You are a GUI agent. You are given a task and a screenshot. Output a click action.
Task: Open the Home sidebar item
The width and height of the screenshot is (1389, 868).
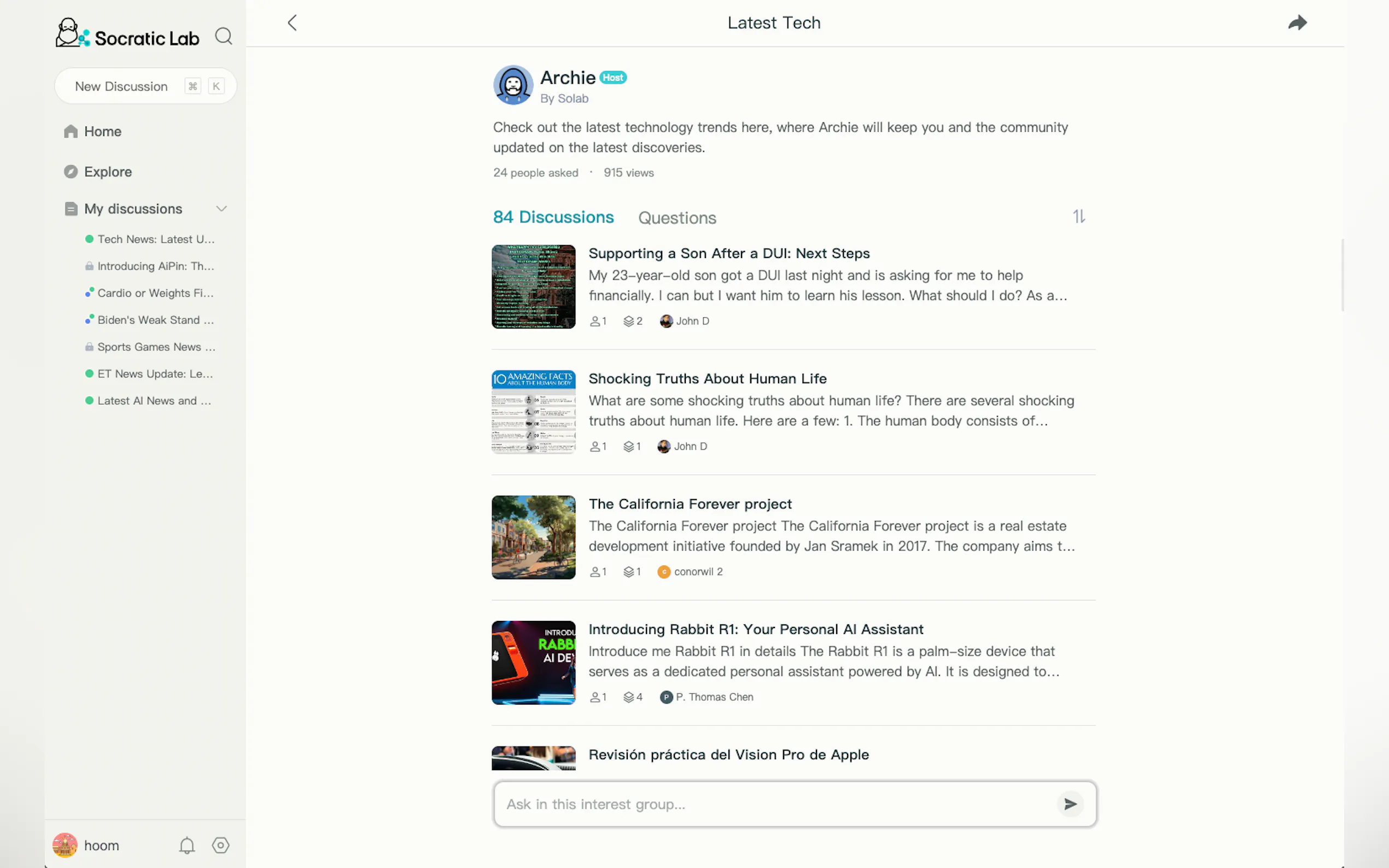pyautogui.click(x=102, y=132)
